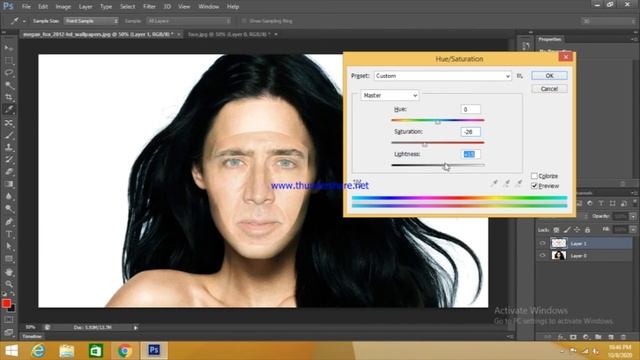The width and height of the screenshot is (640, 360).
Task: Click the layer mask icon in Layers panel footer
Action: pyautogui.click(x=573, y=337)
